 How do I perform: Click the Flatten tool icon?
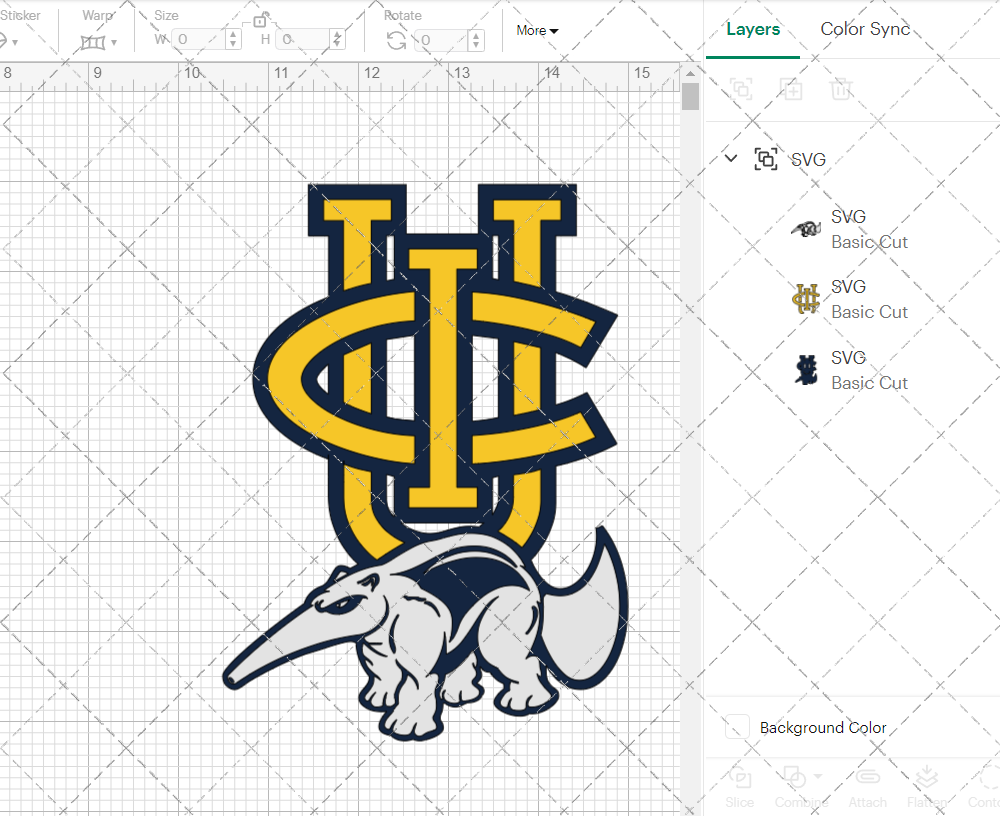(925, 778)
